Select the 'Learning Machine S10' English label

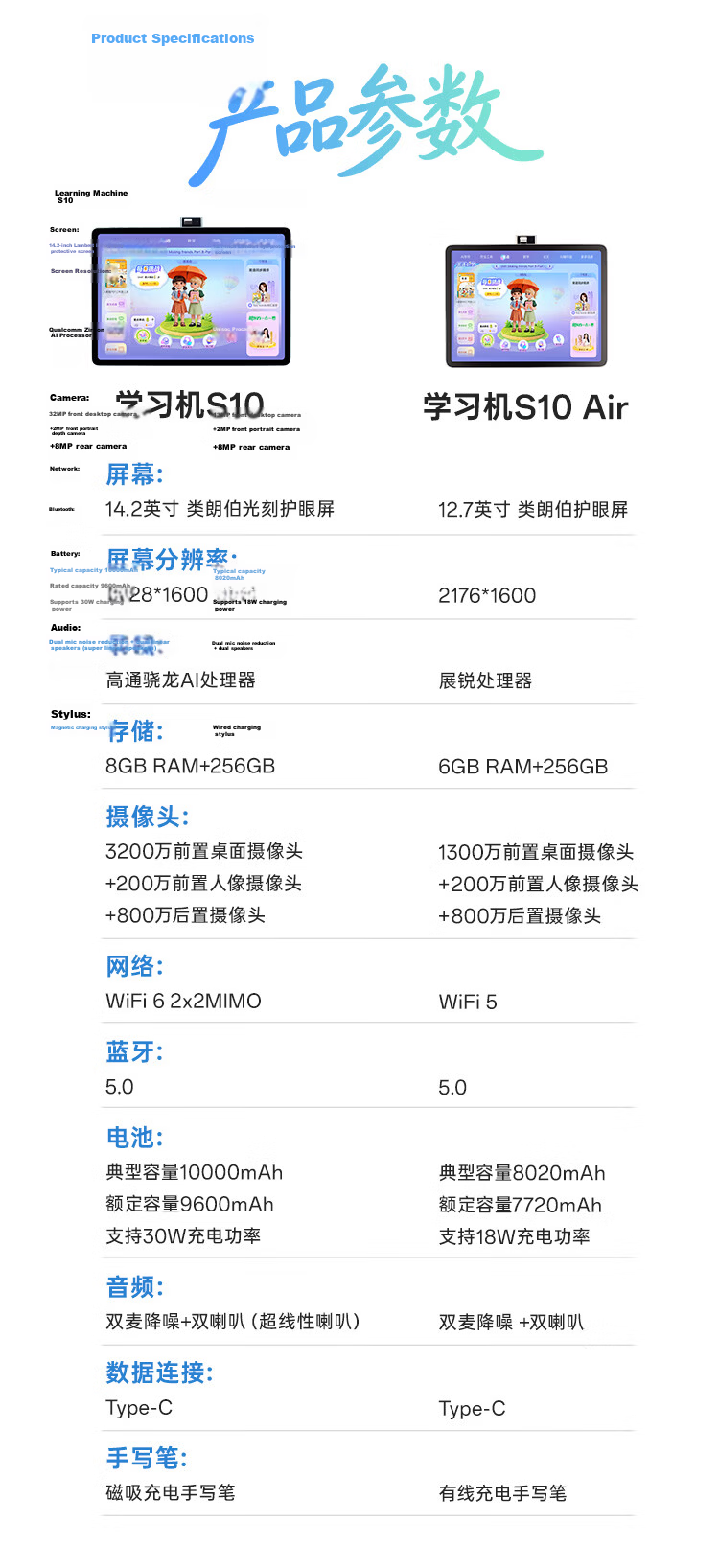point(90,196)
